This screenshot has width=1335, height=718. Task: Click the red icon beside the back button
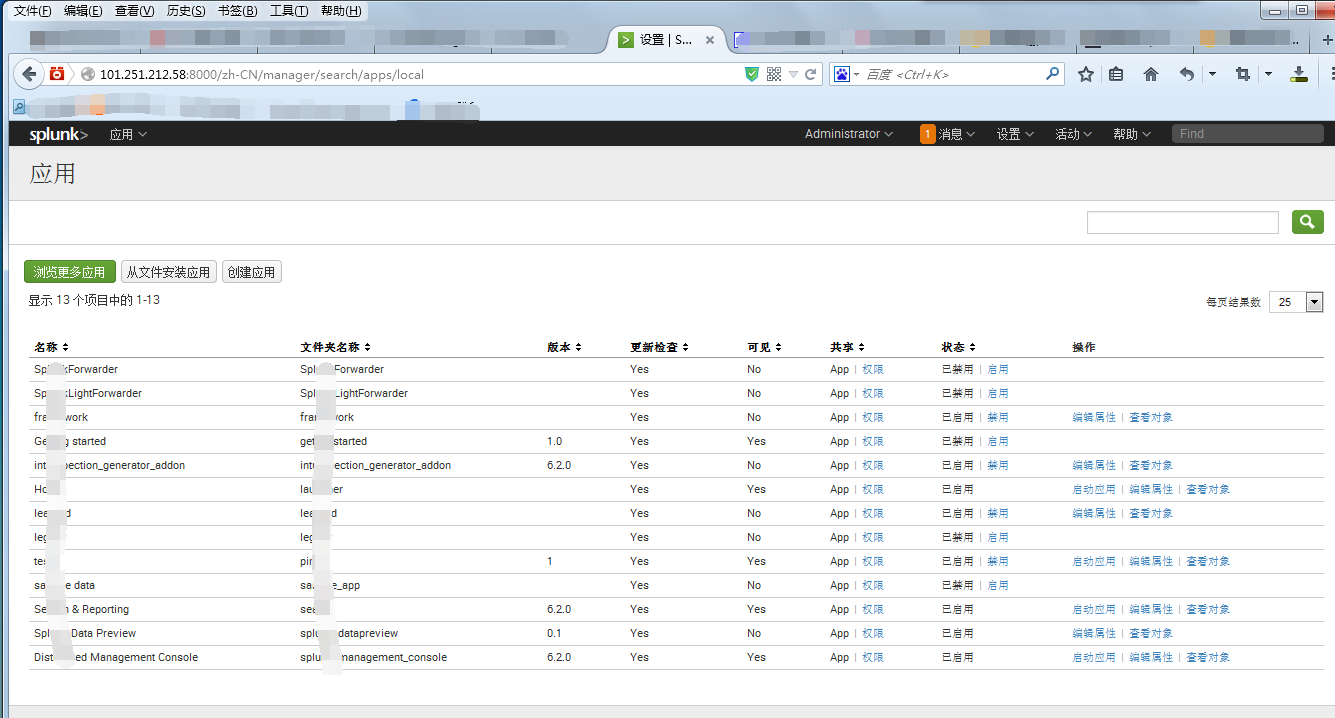(x=58, y=74)
